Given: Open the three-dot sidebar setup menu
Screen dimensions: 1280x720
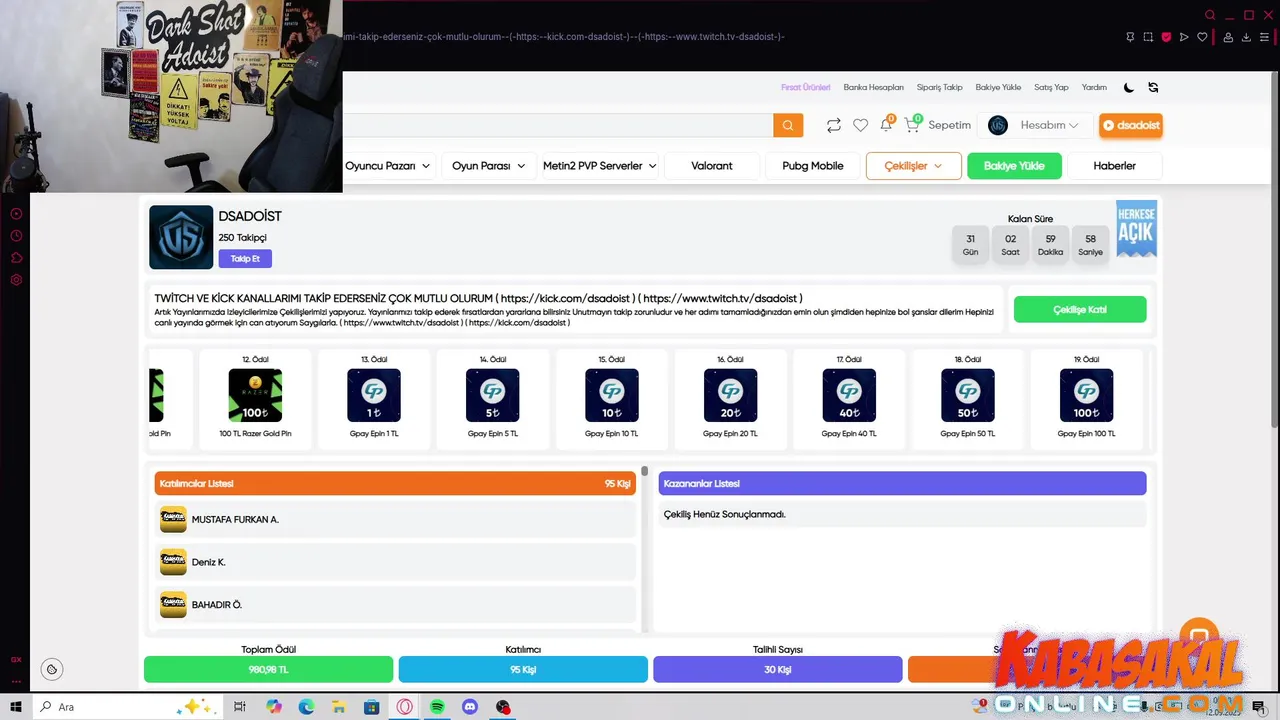Looking at the screenshot, I should pos(16,682).
